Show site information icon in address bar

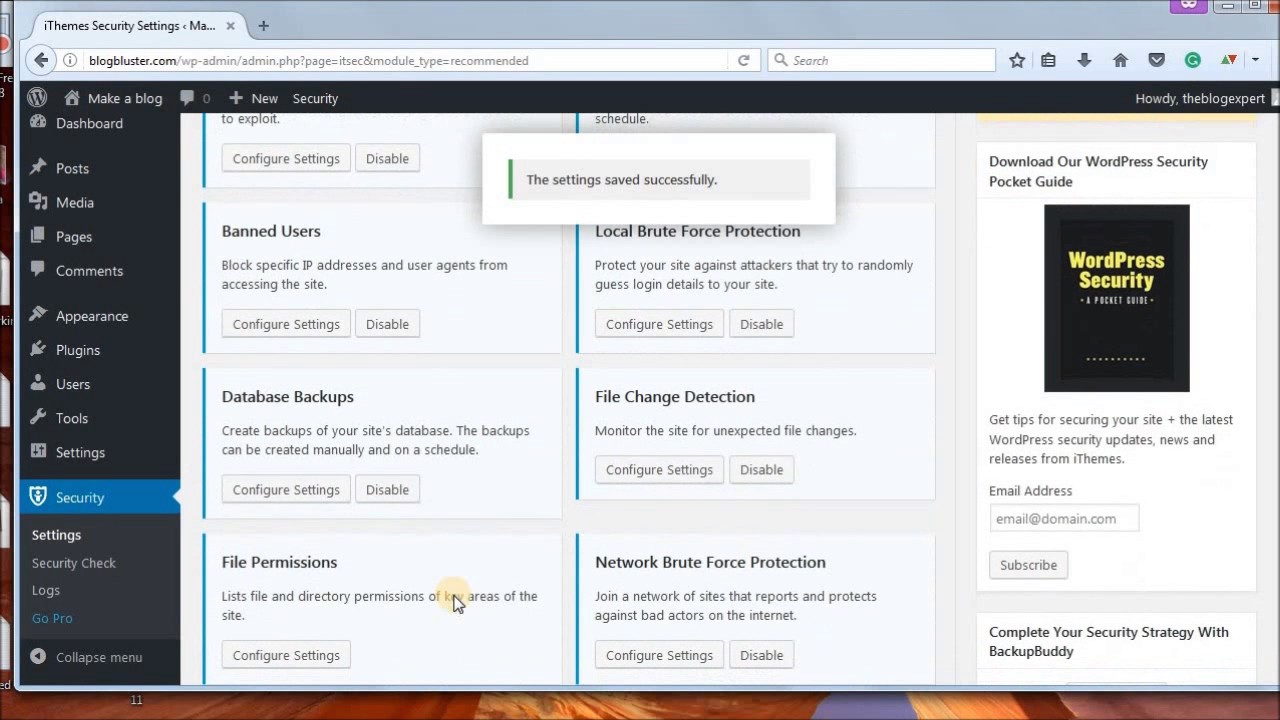pos(70,60)
